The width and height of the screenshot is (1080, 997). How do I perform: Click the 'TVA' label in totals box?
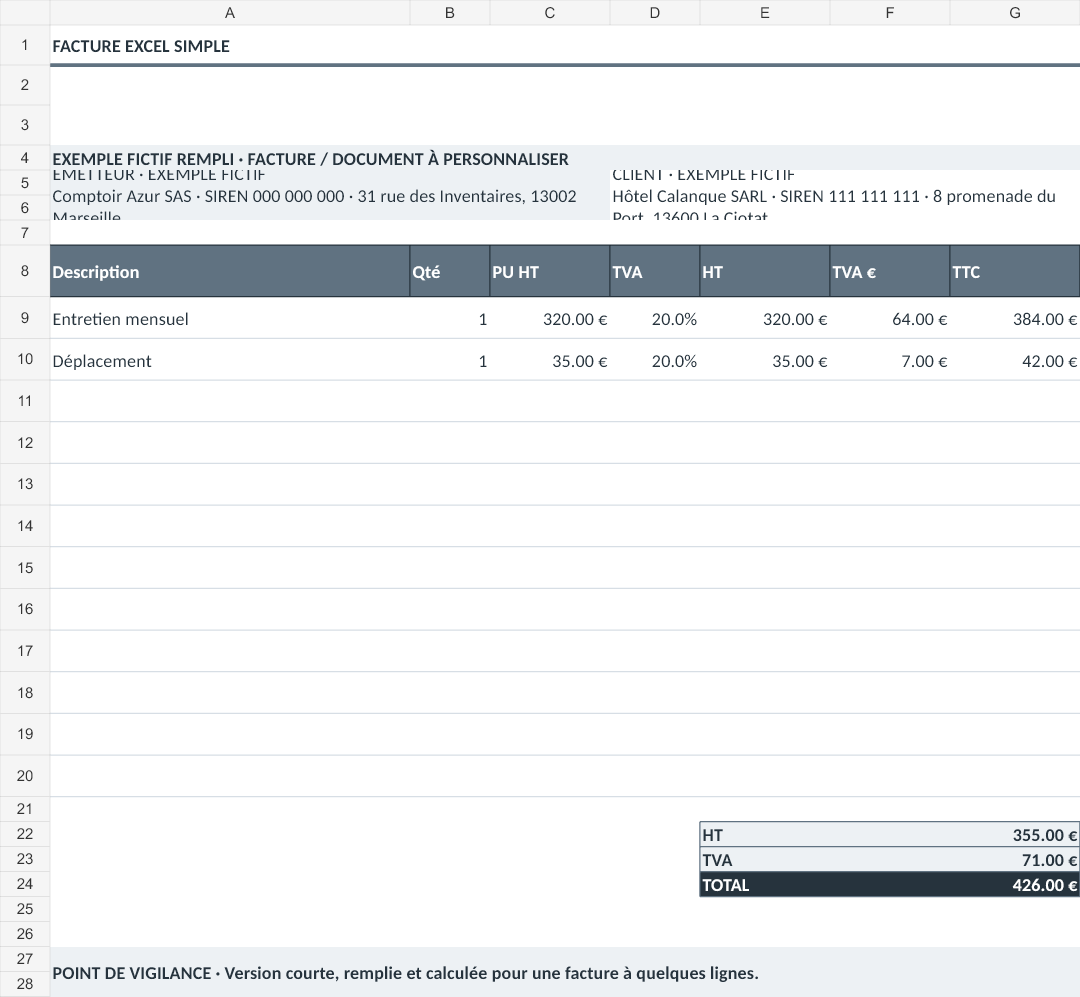pyautogui.click(x=717, y=859)
